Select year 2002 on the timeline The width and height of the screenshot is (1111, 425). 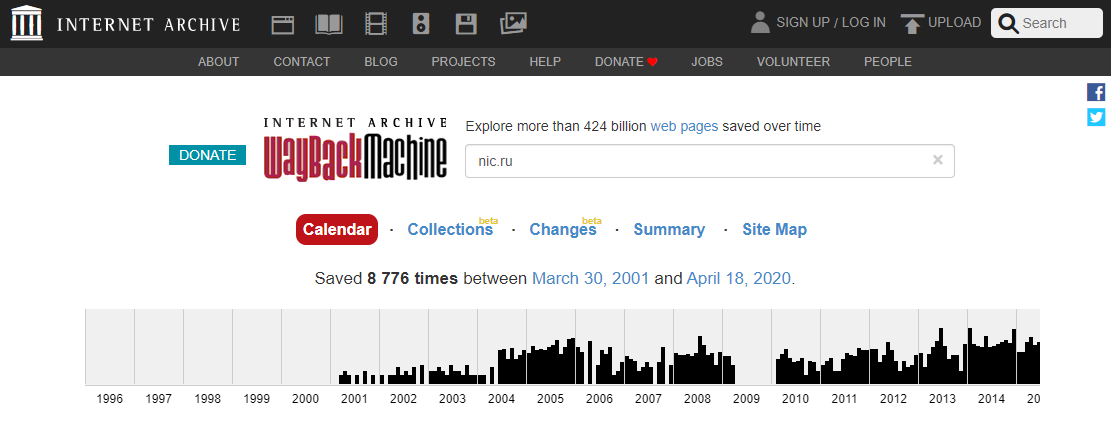tap(403, 399)
